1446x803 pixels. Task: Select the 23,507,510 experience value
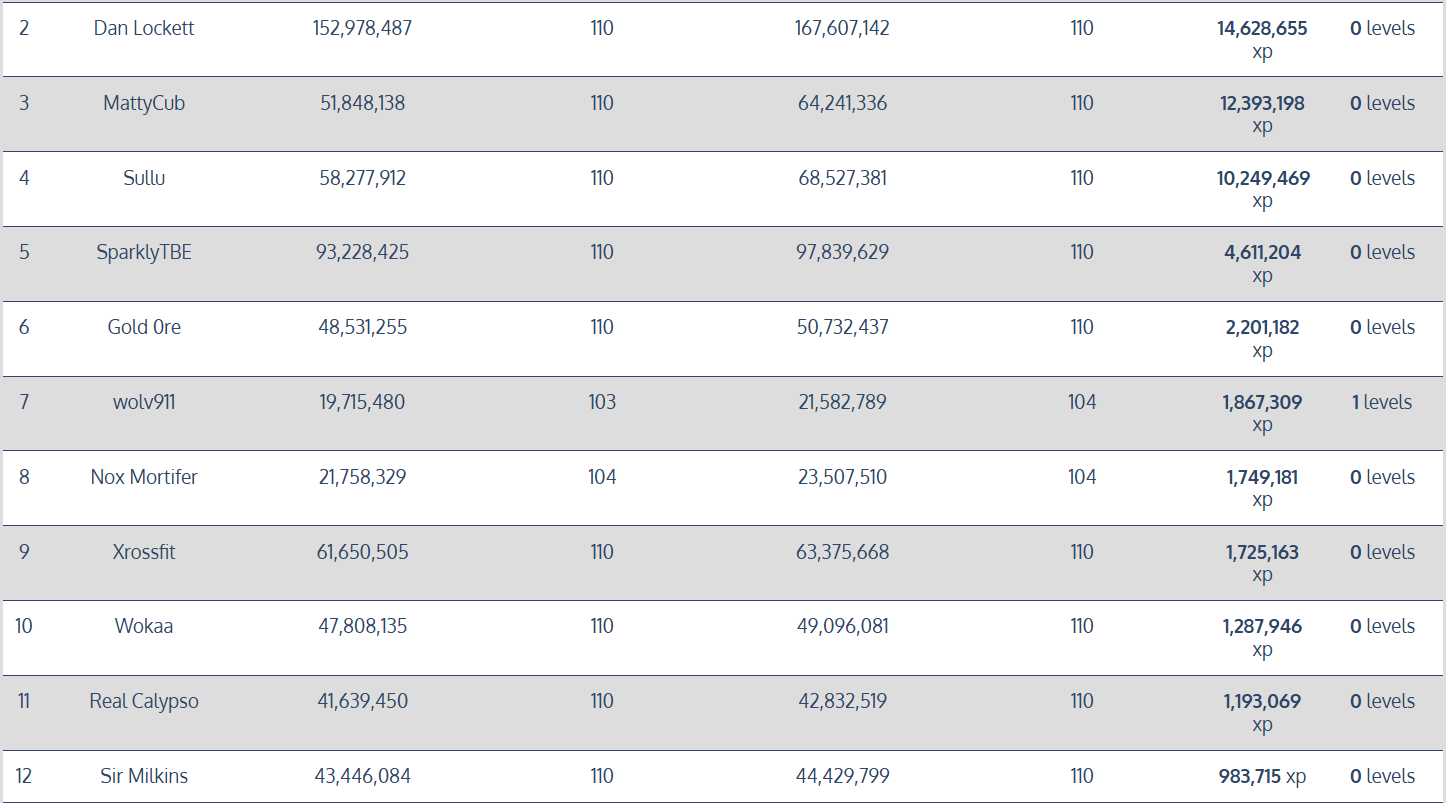tap(842, 477)
